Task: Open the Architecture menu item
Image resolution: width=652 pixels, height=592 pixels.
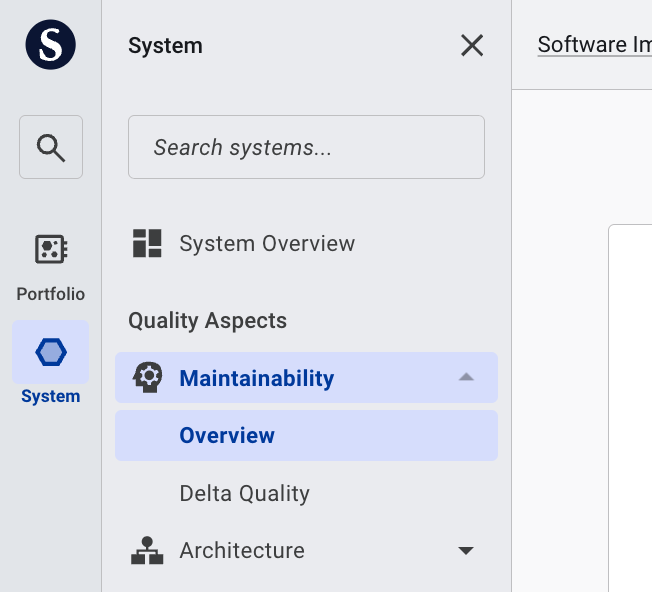Action: pos(242,550)
